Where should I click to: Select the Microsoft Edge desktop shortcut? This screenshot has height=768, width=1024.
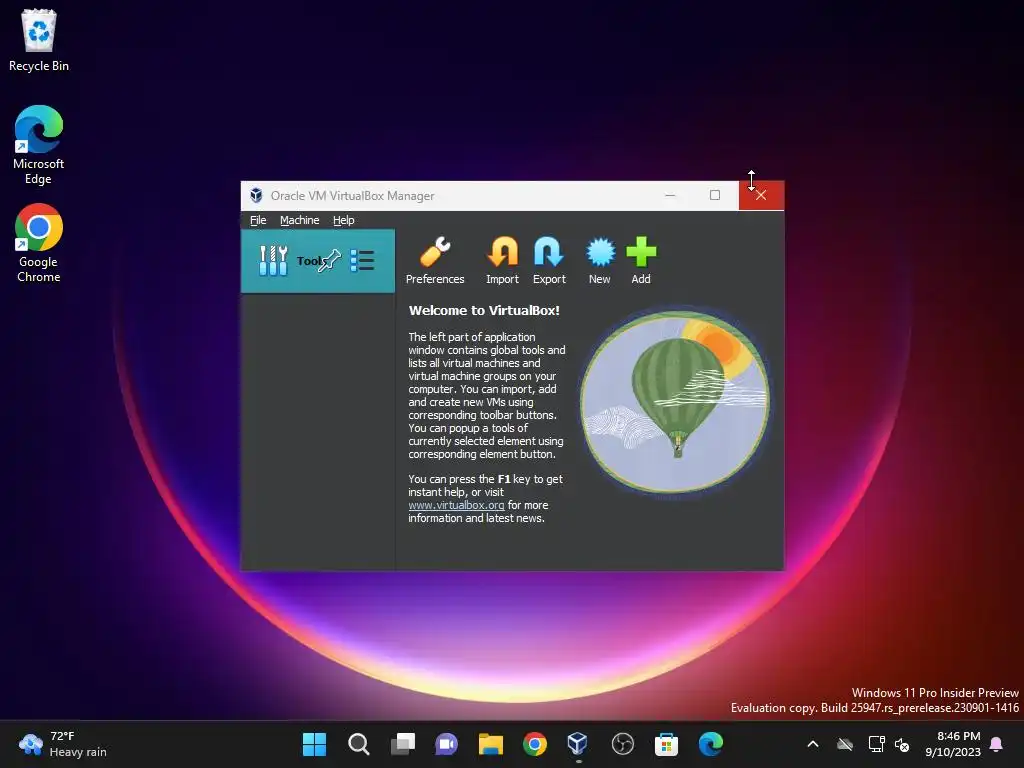39,145
